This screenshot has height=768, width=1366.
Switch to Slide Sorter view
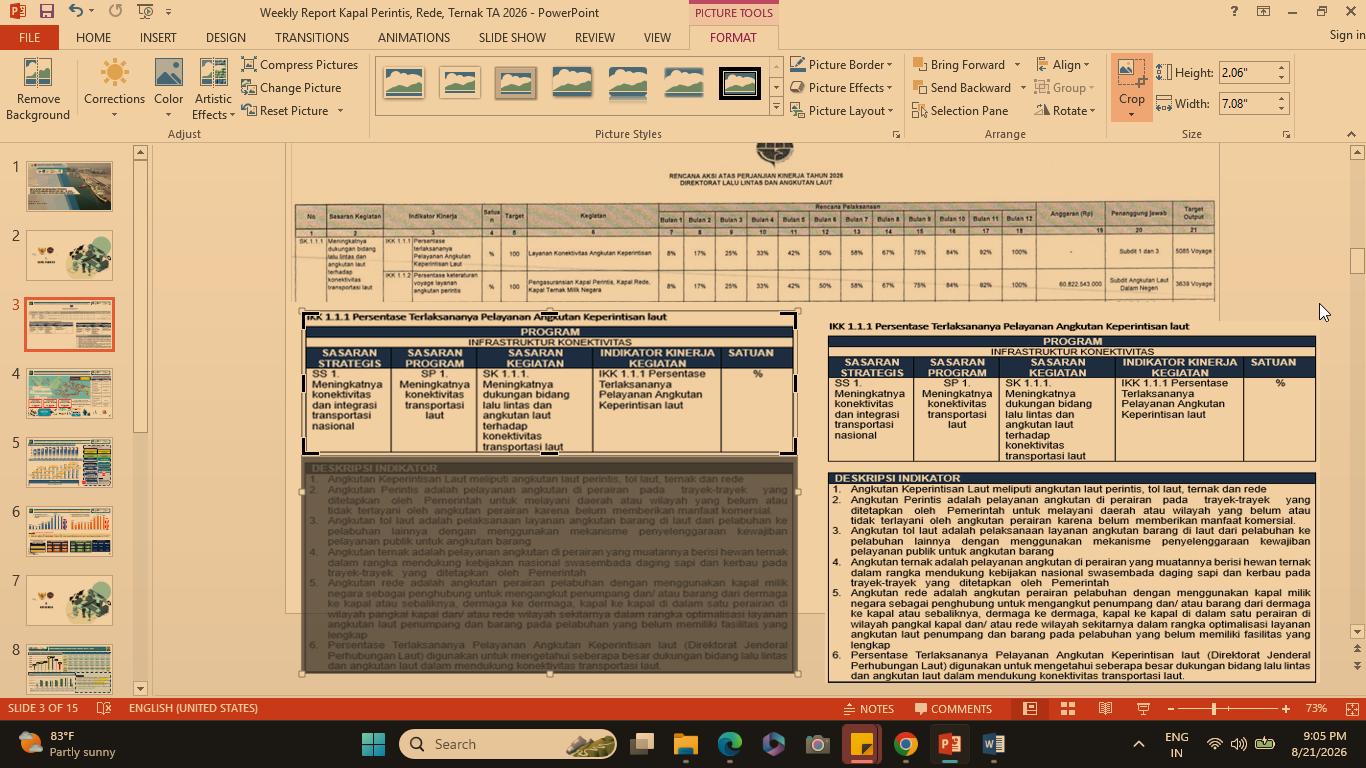point(1068,708)
